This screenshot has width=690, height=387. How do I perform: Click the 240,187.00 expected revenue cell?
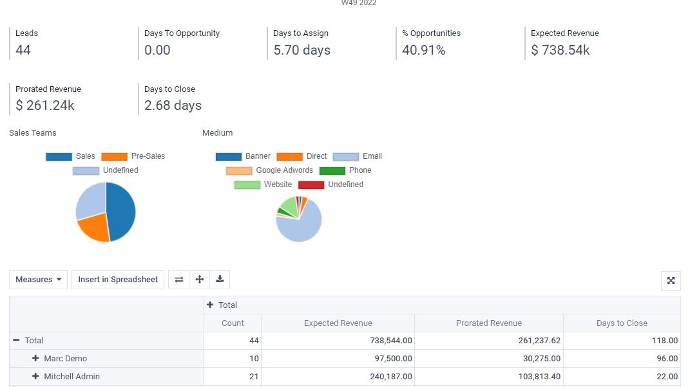pyautogui.click(x=338, y=376)
